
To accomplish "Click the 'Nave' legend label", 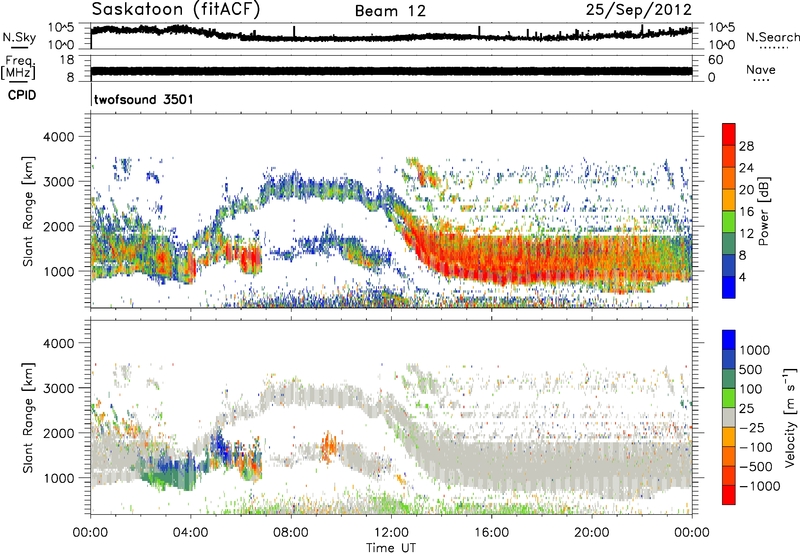I will click(x=761, y=69).
